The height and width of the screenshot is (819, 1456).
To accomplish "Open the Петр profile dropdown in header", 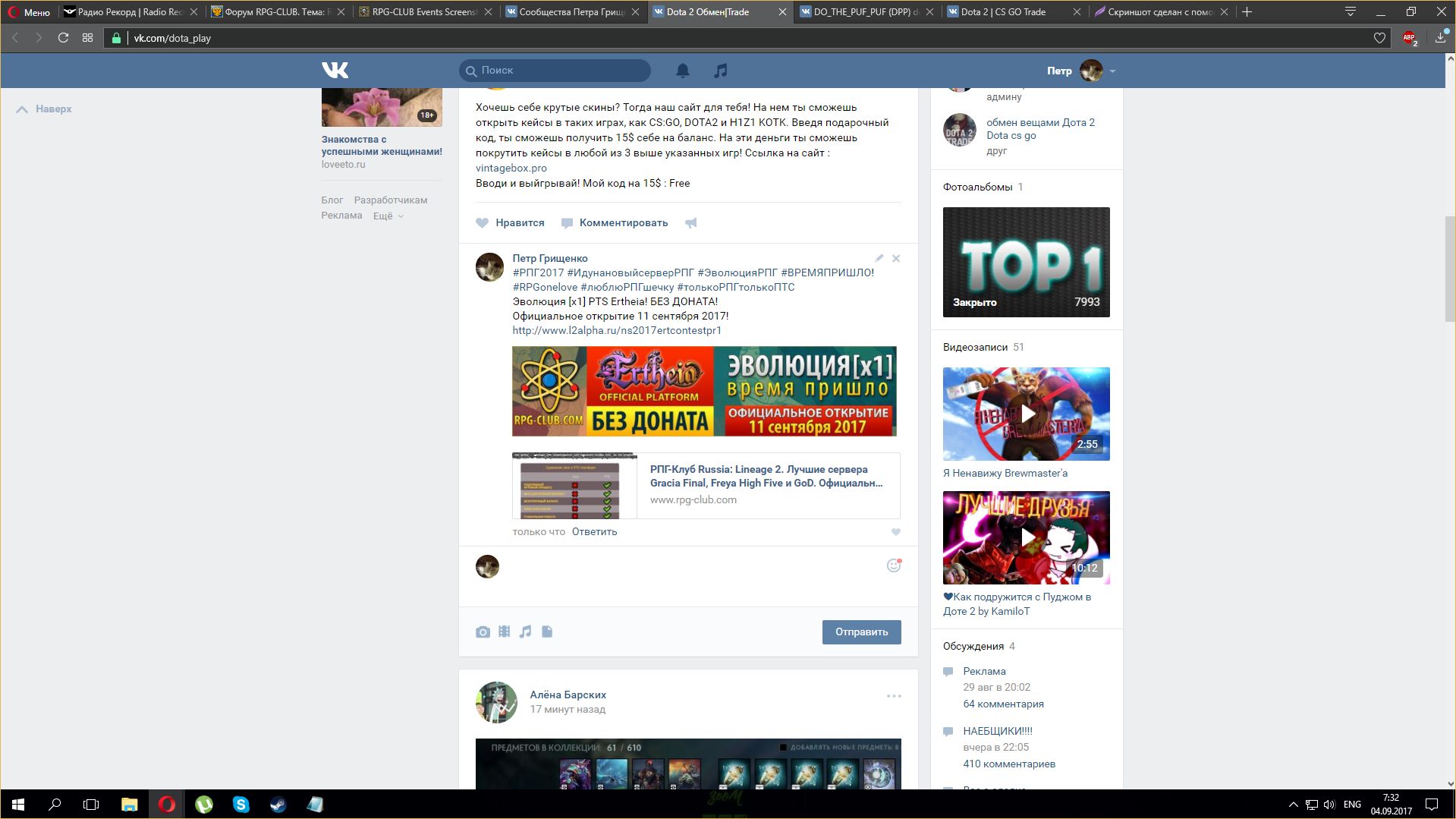I will click(x=1081, y=71).
